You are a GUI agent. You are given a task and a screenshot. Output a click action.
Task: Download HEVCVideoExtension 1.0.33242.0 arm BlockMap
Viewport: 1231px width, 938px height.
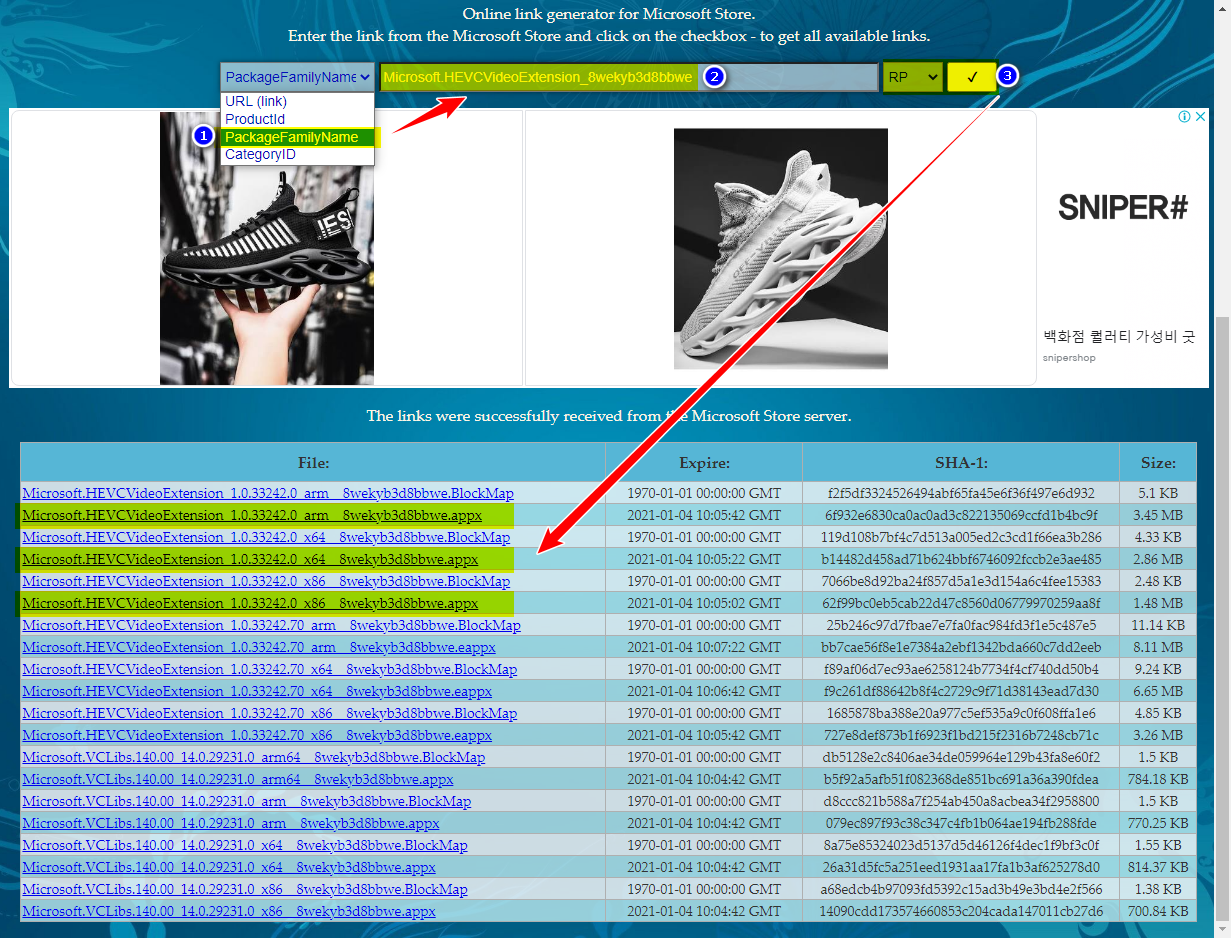pos(268,493)
